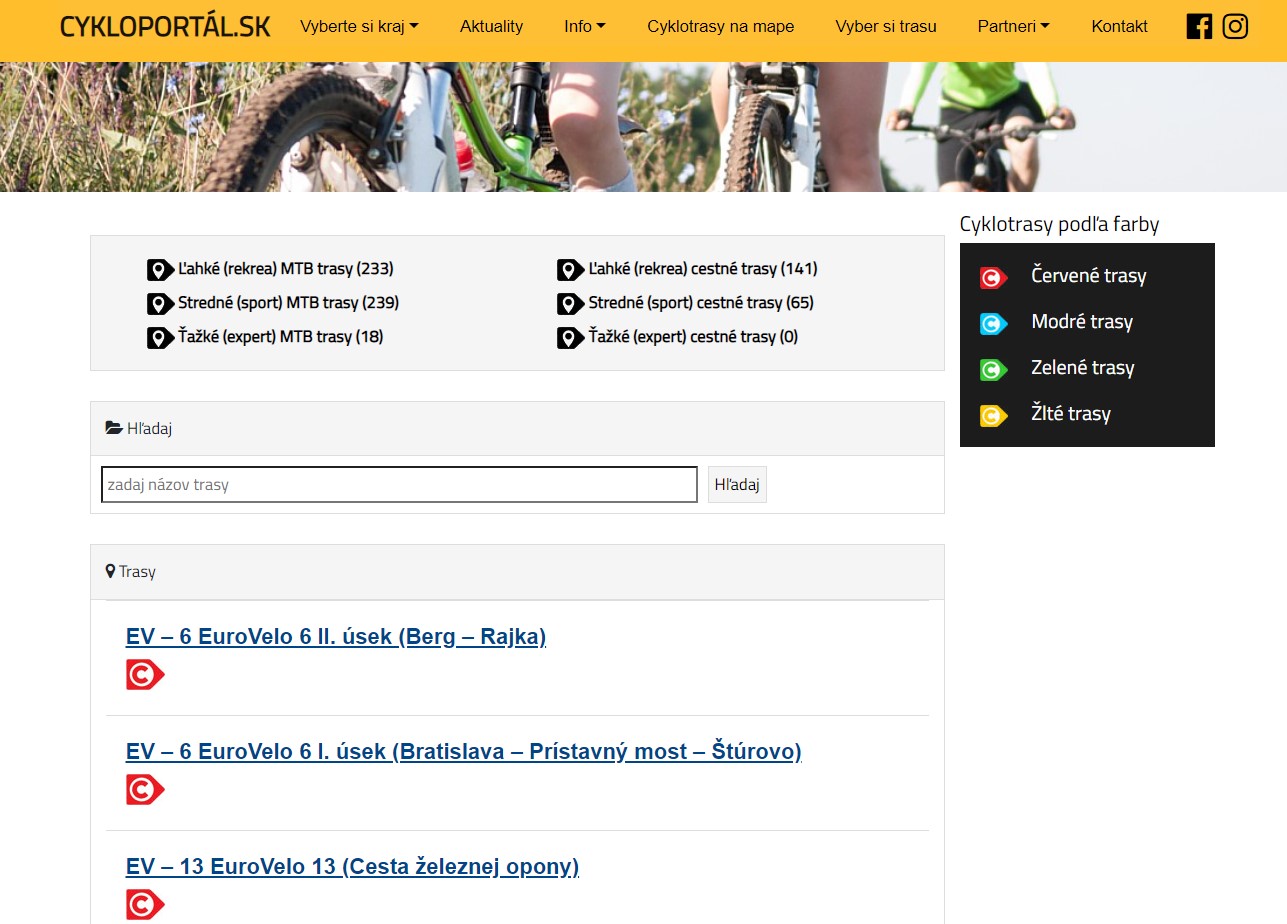The image size is (1287, 924).
Task: Filter by Stredné (sport) MTB trasy (239)
Action: click(289, 303)
